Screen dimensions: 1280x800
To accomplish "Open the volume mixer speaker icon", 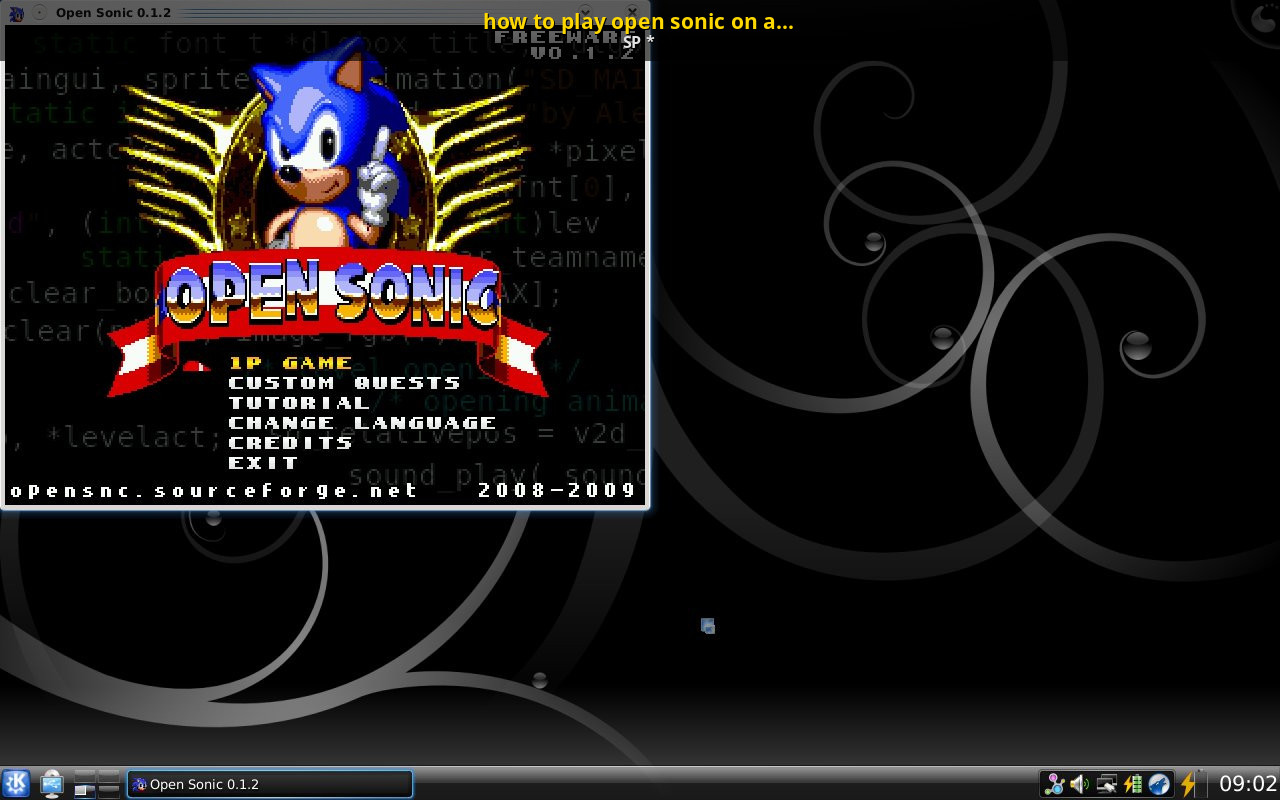I will coord(1080,784).
